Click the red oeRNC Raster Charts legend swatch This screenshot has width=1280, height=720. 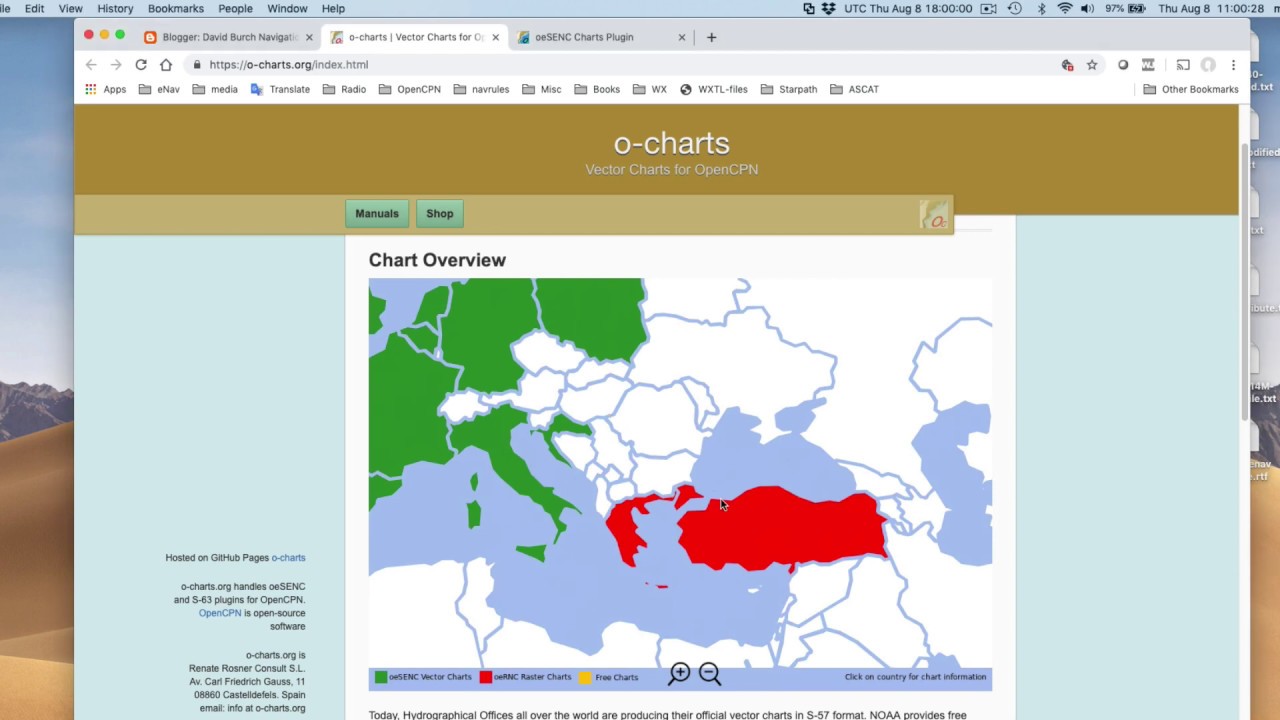[486, 677]
